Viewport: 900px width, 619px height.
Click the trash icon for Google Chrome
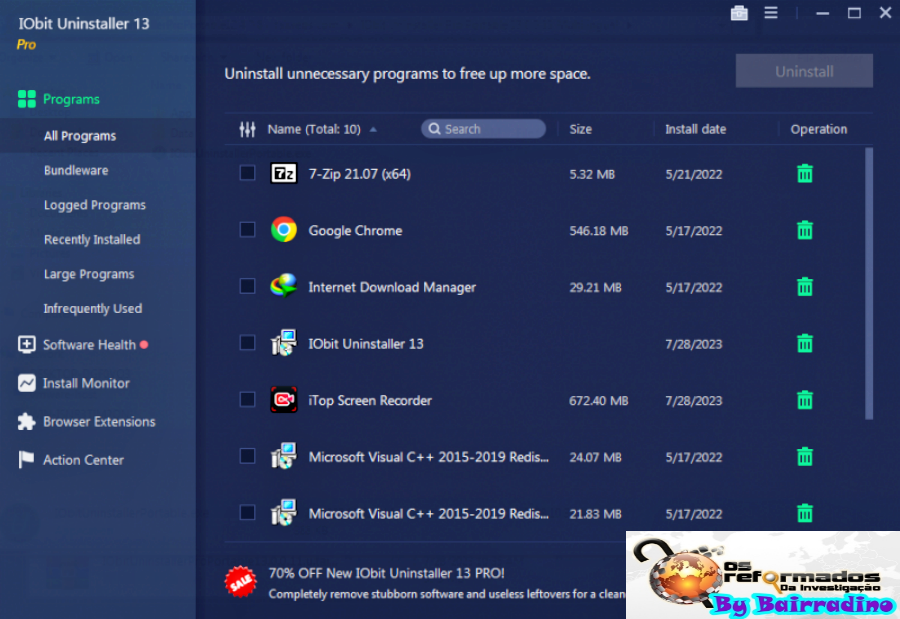coord(805,230)
